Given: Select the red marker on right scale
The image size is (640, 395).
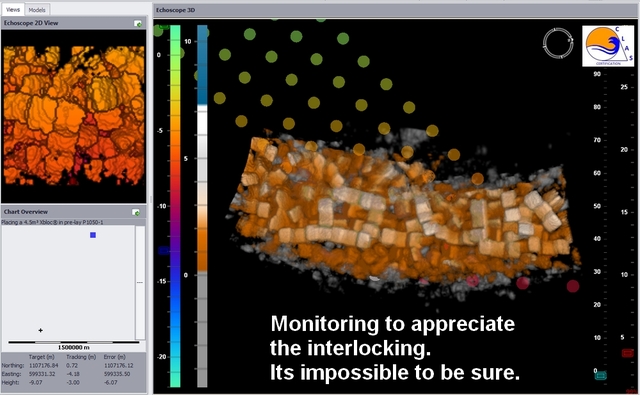Looking at the screenshot, I should (x=628, y=353).
